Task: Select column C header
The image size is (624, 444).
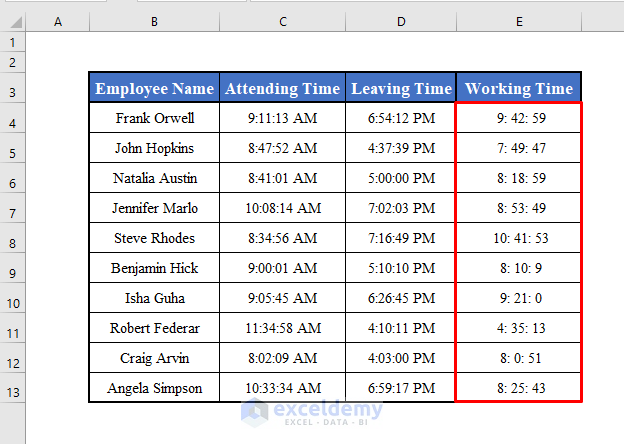Action: (x=283, y=21)
